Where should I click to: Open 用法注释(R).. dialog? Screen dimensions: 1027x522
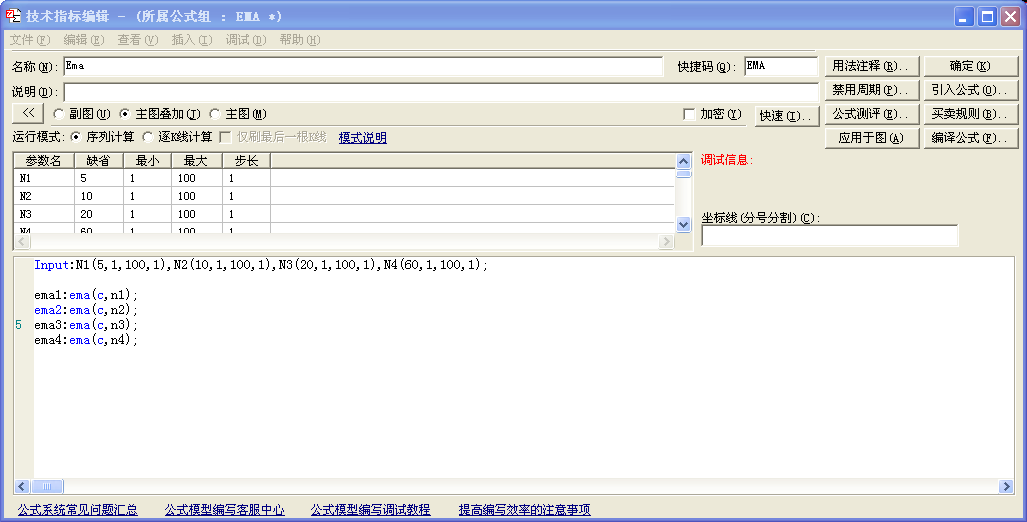872,66
